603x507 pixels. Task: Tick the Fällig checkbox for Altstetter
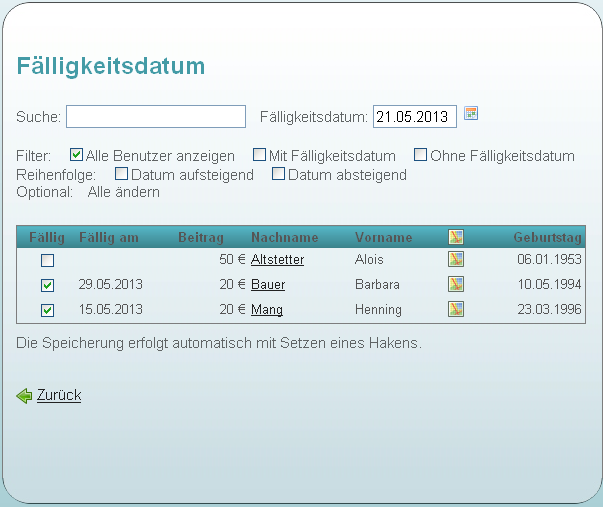click(x=47, y=260)
